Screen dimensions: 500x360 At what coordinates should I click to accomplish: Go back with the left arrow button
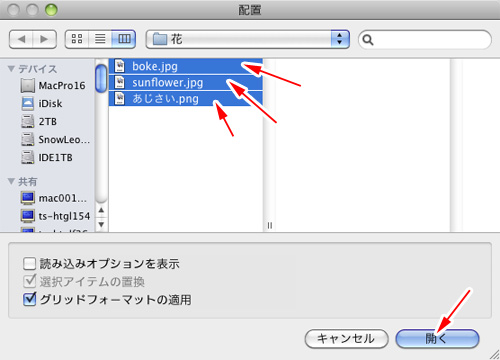point(21,39)
